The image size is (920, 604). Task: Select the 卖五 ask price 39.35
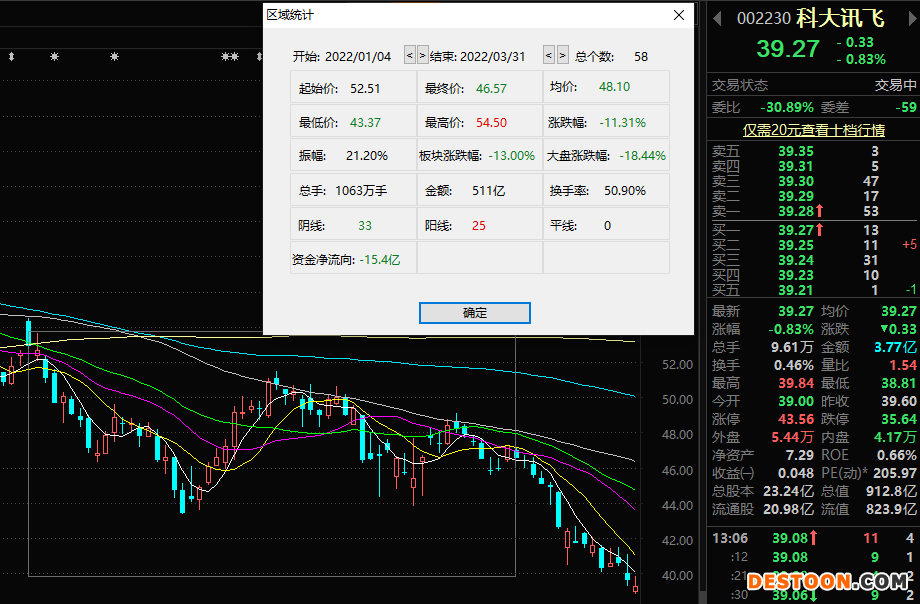click(796, 151)
